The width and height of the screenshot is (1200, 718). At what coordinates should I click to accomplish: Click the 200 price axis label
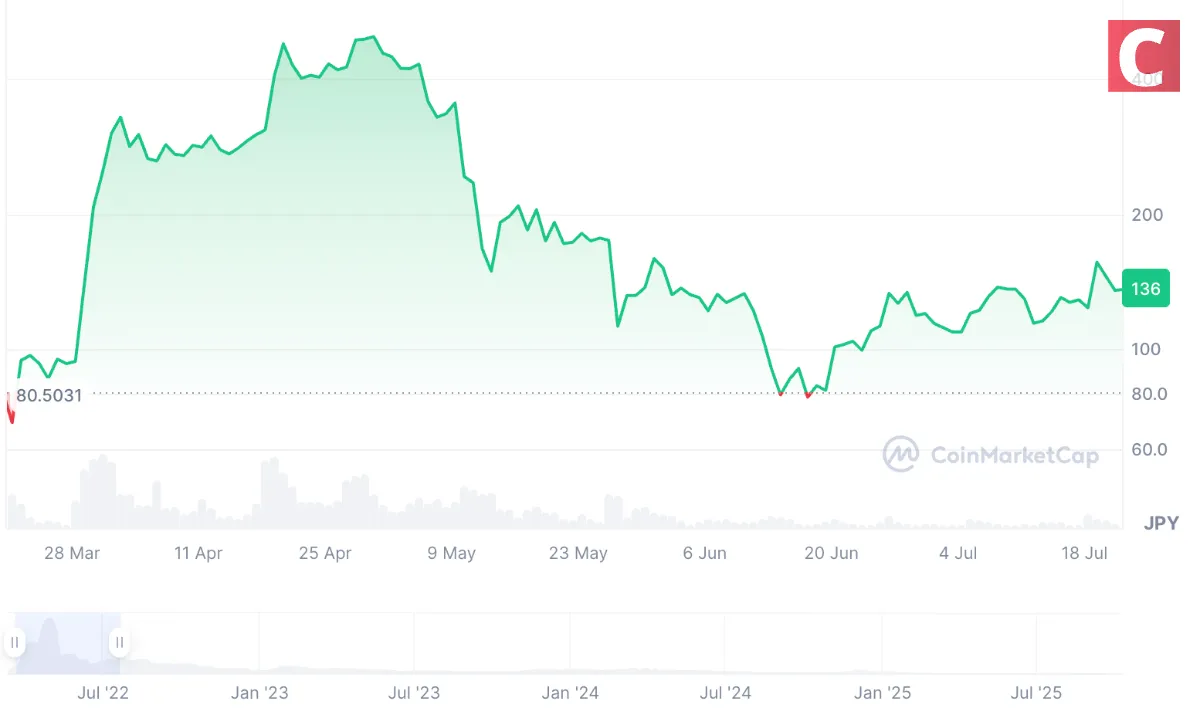pyautogui.click(x=1145, y=215)
